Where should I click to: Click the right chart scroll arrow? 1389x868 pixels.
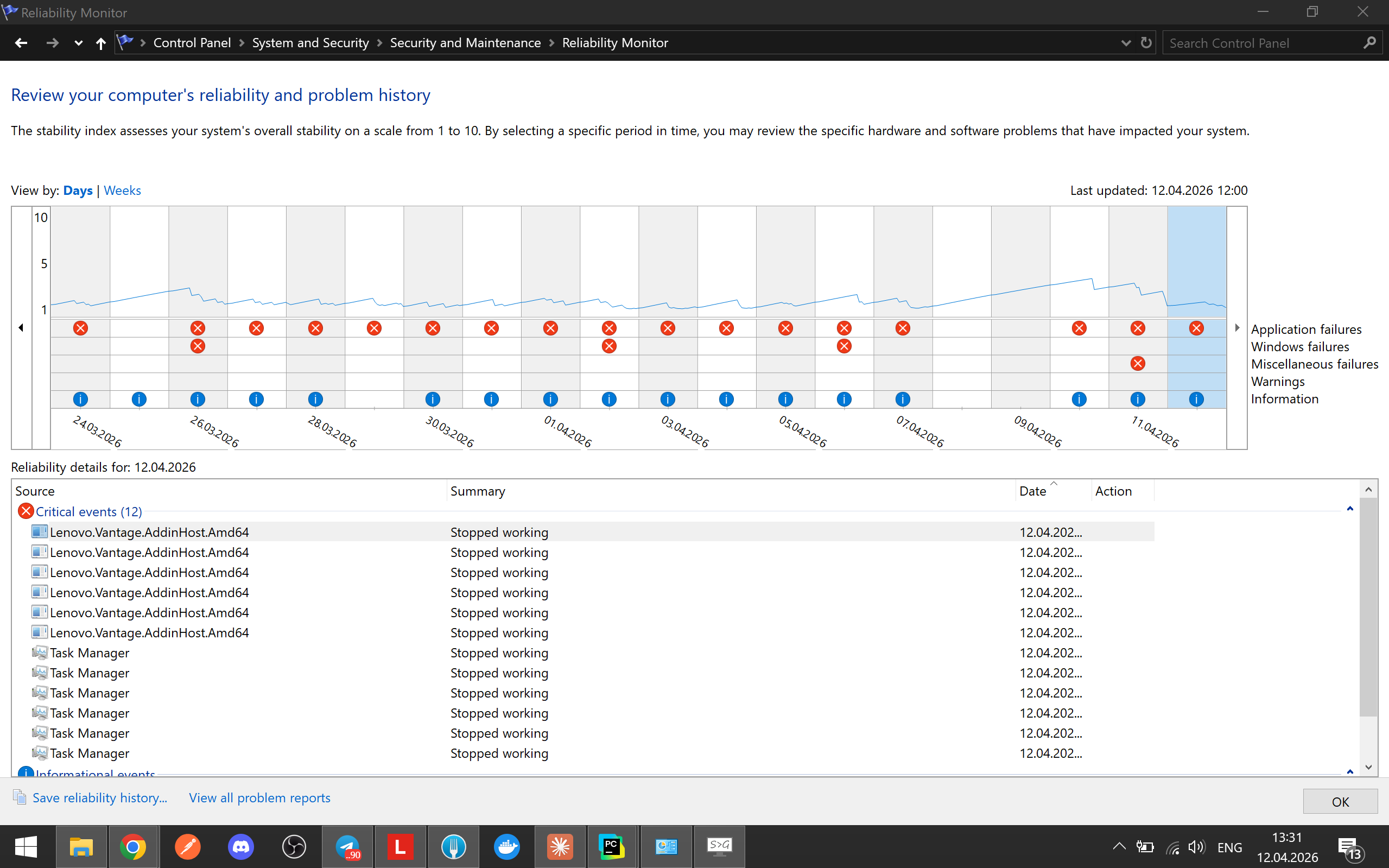click(1237, 328)
